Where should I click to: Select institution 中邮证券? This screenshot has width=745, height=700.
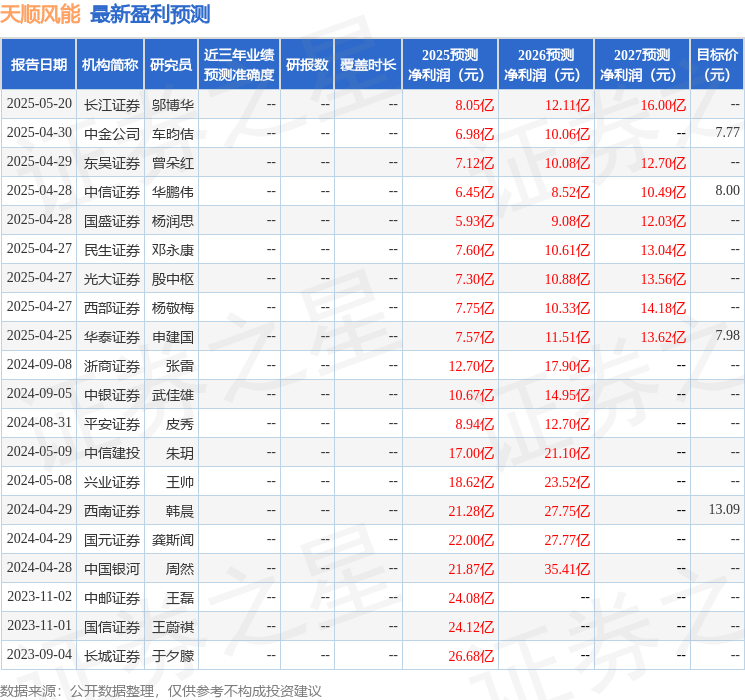(112, 598)
